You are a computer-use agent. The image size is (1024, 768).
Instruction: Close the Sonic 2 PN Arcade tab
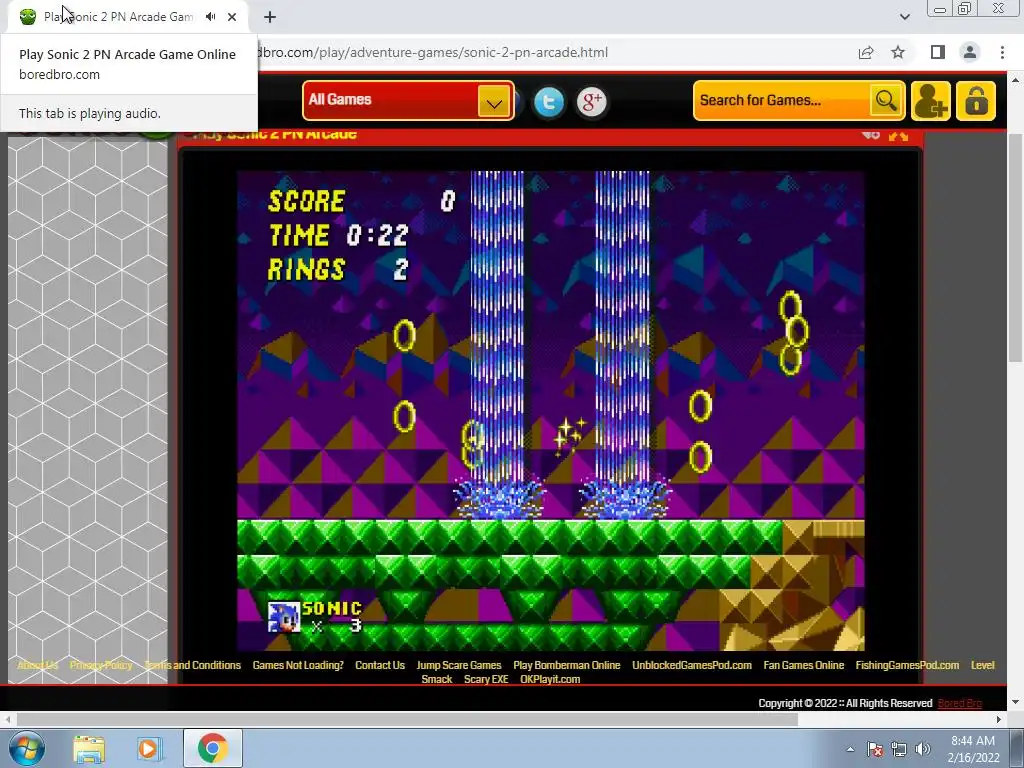[232, 17]
